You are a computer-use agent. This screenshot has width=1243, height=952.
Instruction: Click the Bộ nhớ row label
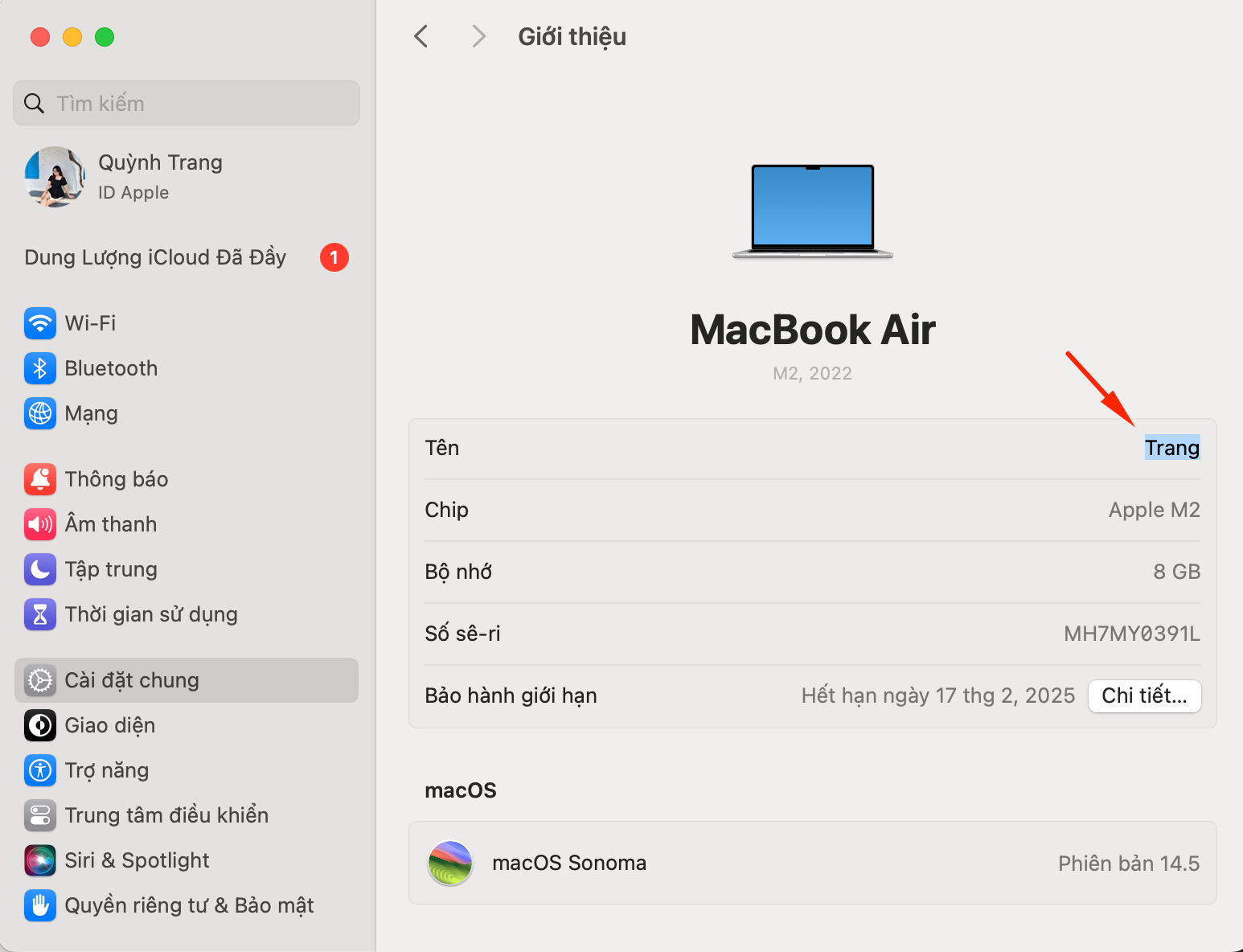(458, 572)
